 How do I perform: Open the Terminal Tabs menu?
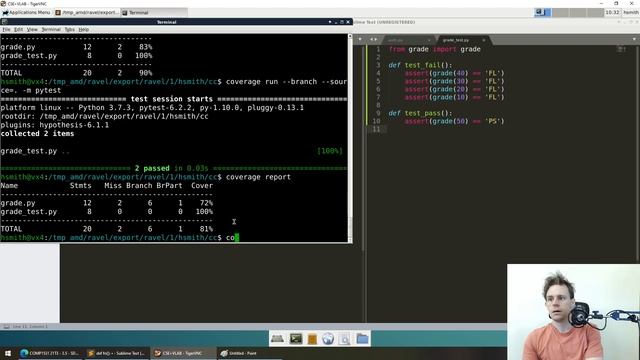coord(69,29)
